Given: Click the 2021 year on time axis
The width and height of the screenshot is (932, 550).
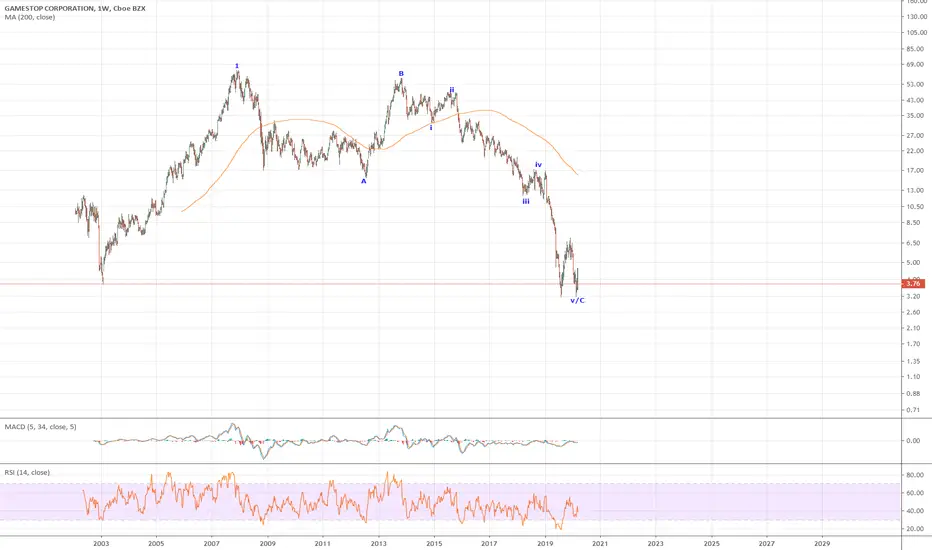Looking at the screenshot, I should [x=600, y=543].
